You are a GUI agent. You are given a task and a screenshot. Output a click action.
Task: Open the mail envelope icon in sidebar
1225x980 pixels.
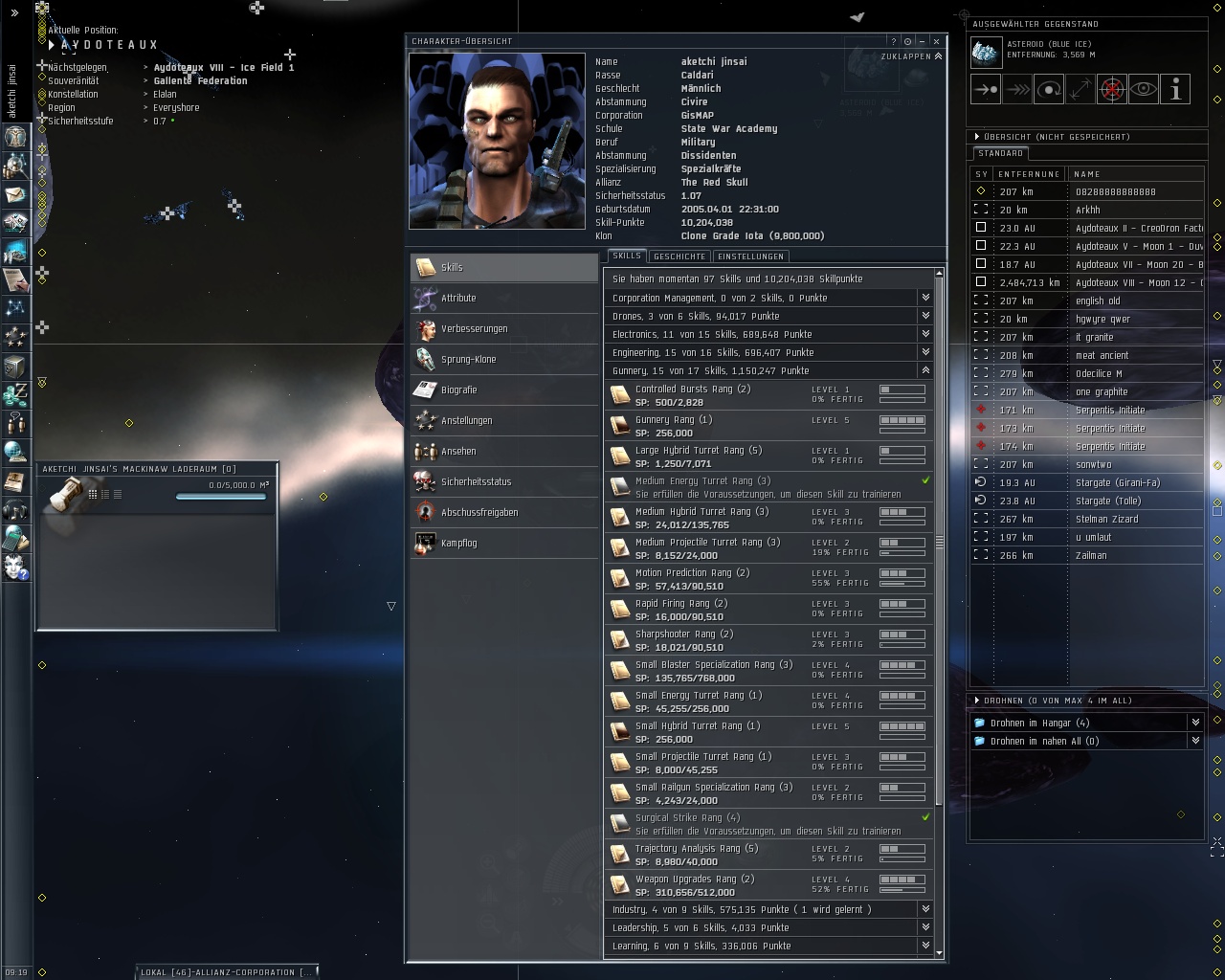tap(15, 194)
